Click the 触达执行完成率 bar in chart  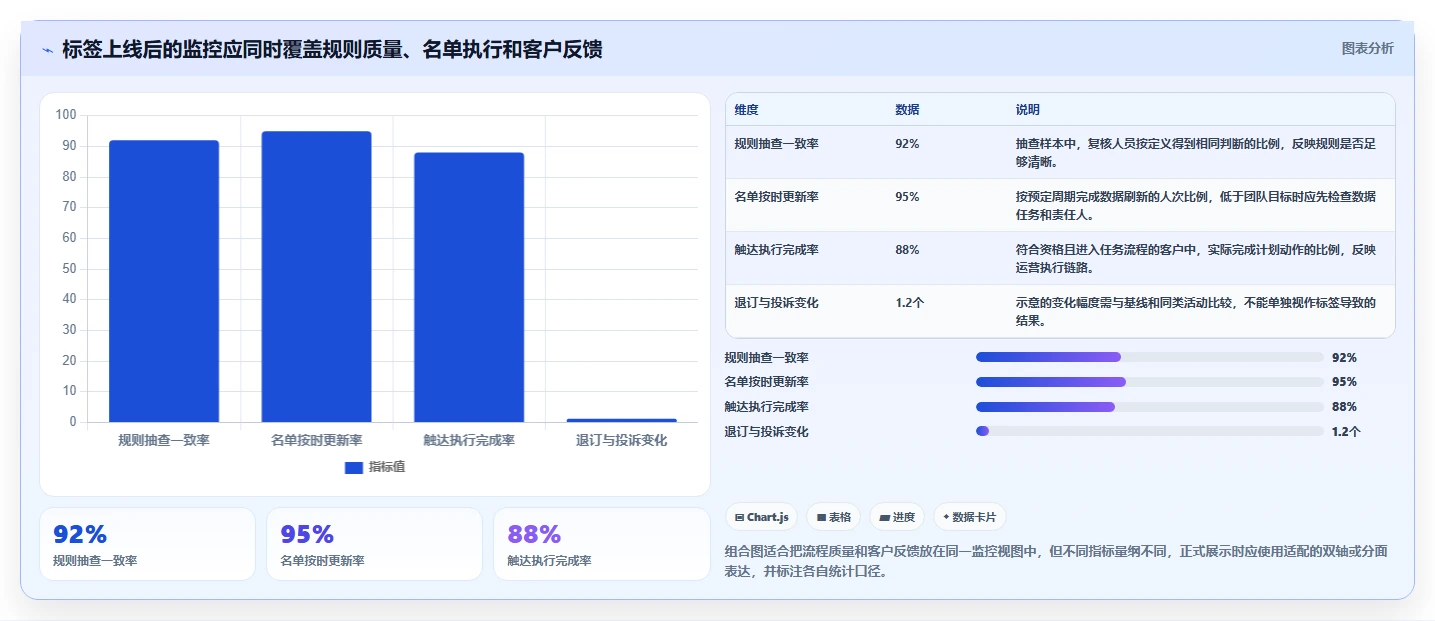point(469,287)
